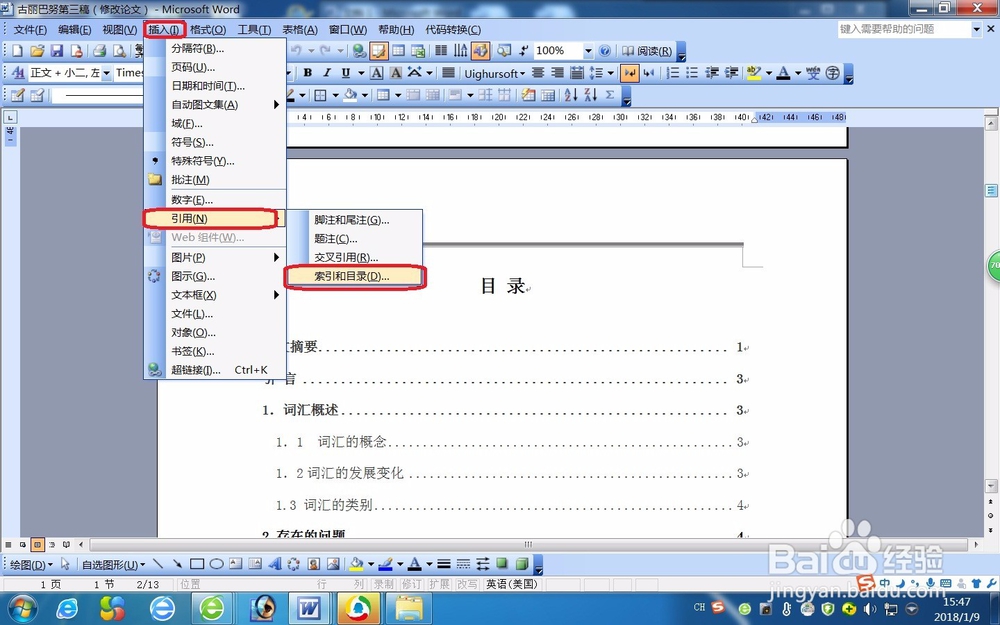
Task: Click the vertical scrollbar down arrow
Action: tap(990, 486)
